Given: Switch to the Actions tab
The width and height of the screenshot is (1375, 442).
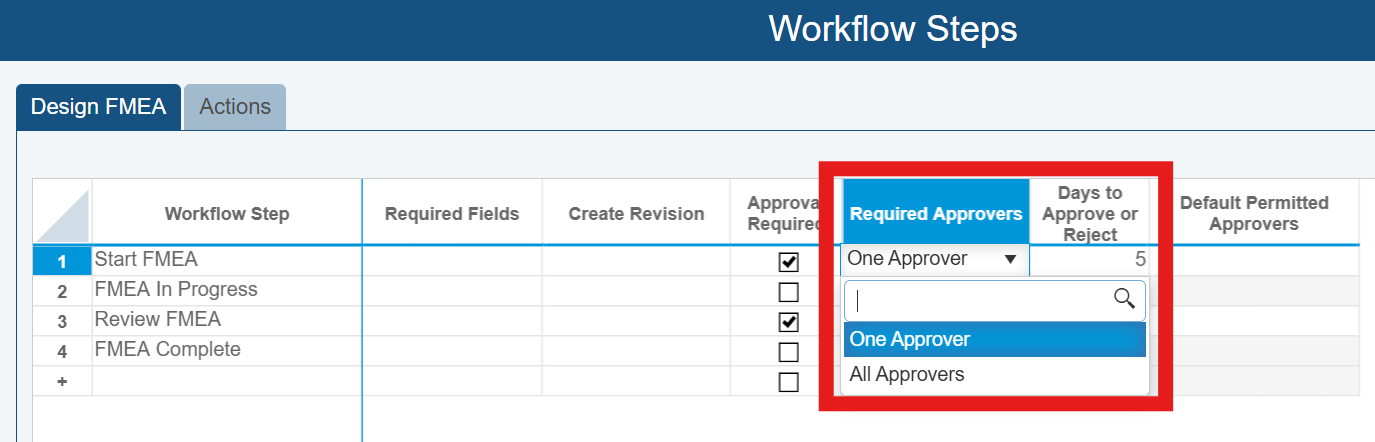Looking at the screenshot, I should coord(235,107).
